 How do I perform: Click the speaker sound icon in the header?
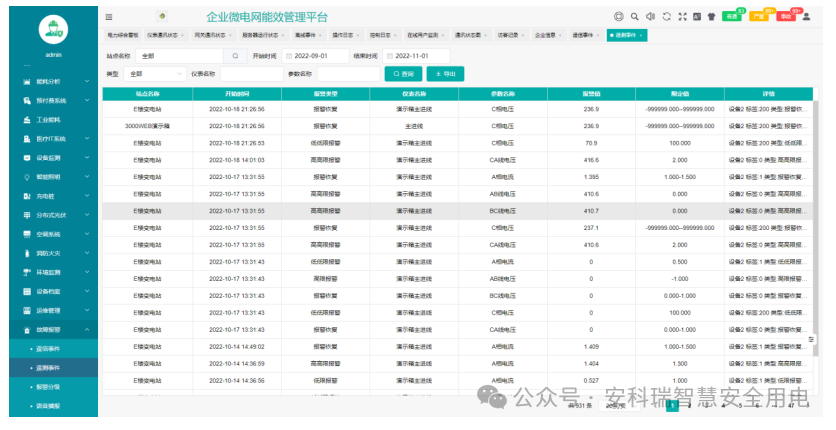(650, 17)
